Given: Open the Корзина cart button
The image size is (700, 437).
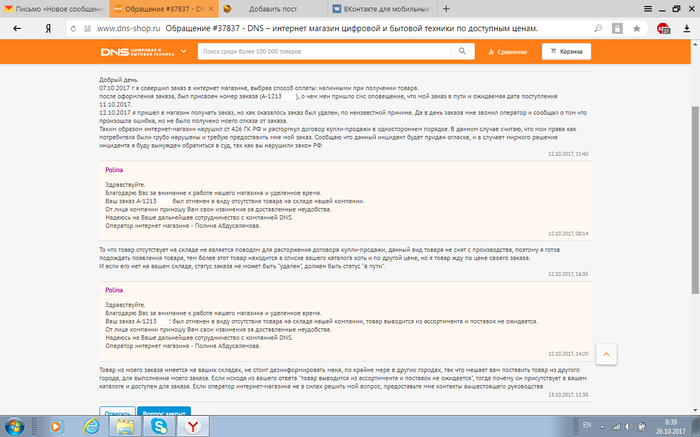Looking at the screenshot, I should click(x=566, y=51).
